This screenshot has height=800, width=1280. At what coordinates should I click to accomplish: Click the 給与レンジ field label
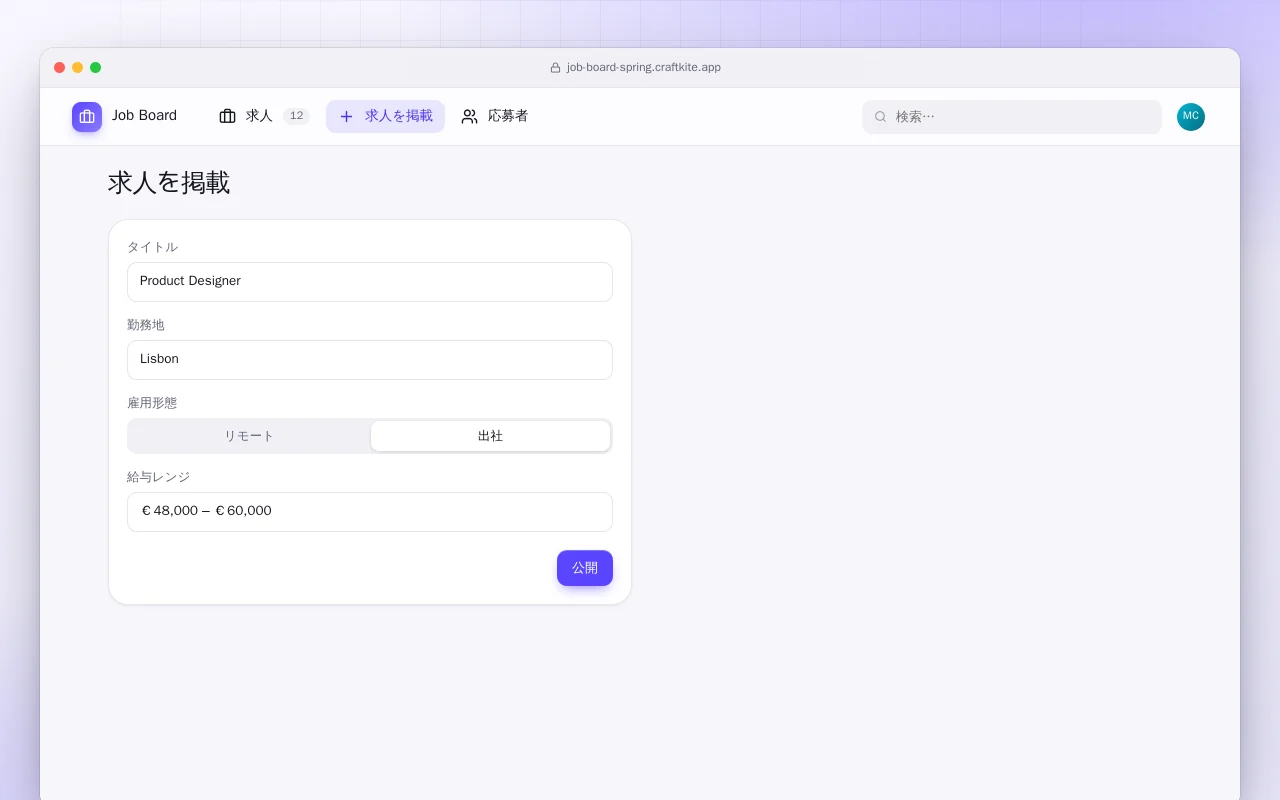coord(159,477)
